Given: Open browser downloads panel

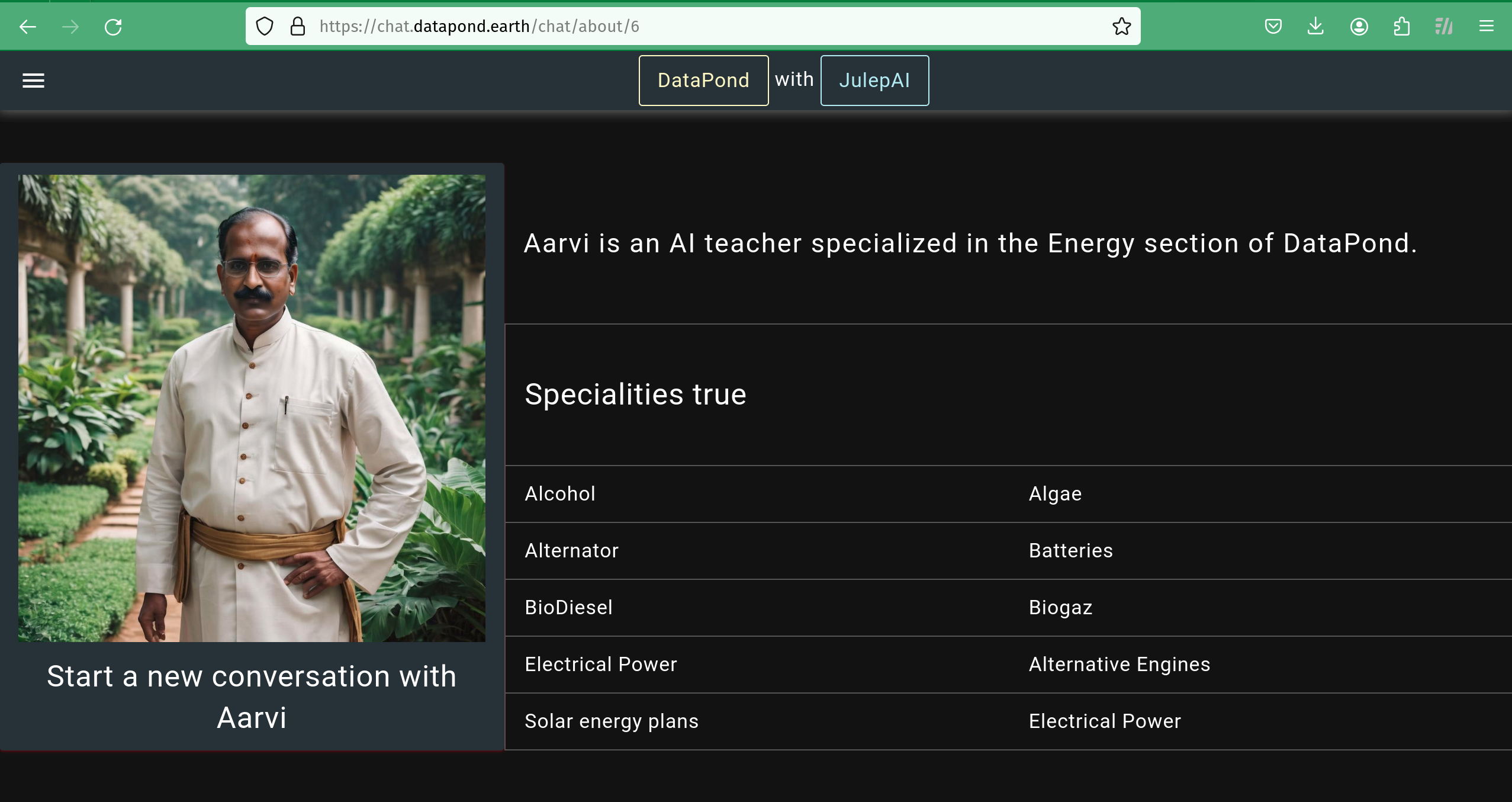Looking at the screenshot, I should coord(1315,27).
